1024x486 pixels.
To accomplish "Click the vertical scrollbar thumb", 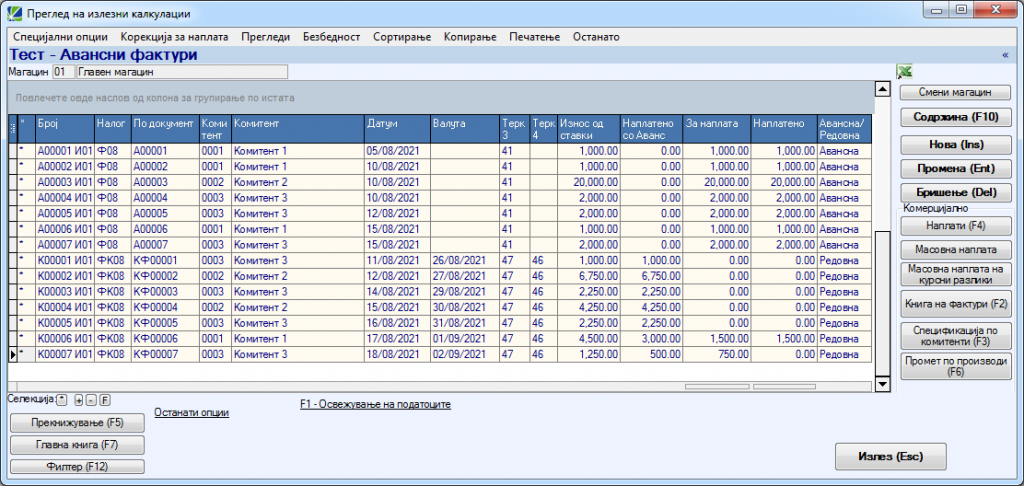I will 882,303.
